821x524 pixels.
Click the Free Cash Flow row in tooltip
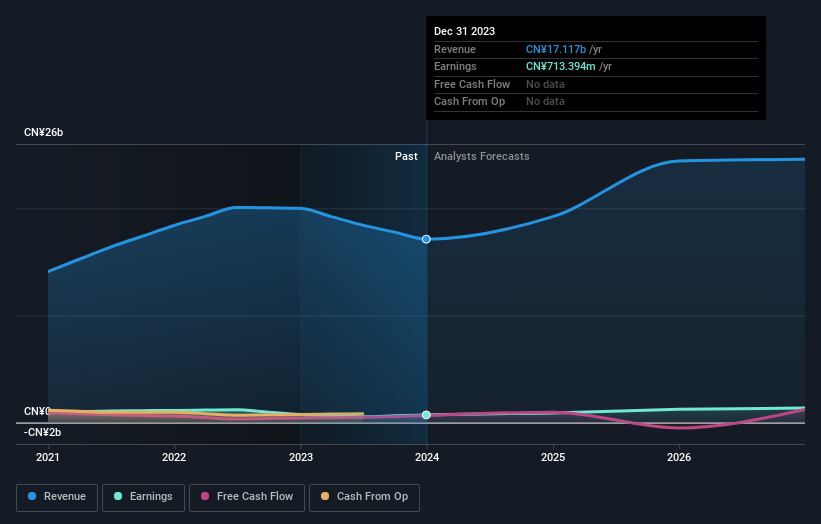click(596, 84)
